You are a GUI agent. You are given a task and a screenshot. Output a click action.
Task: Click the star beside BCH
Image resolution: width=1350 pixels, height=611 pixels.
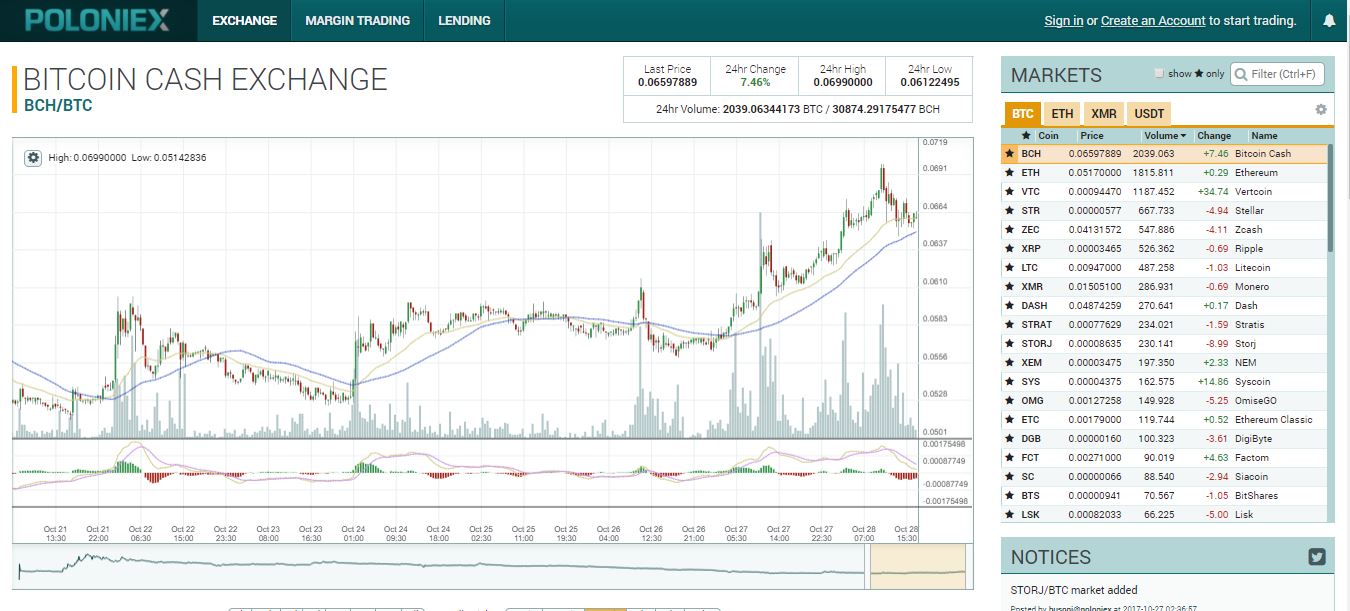(1010, 154)
